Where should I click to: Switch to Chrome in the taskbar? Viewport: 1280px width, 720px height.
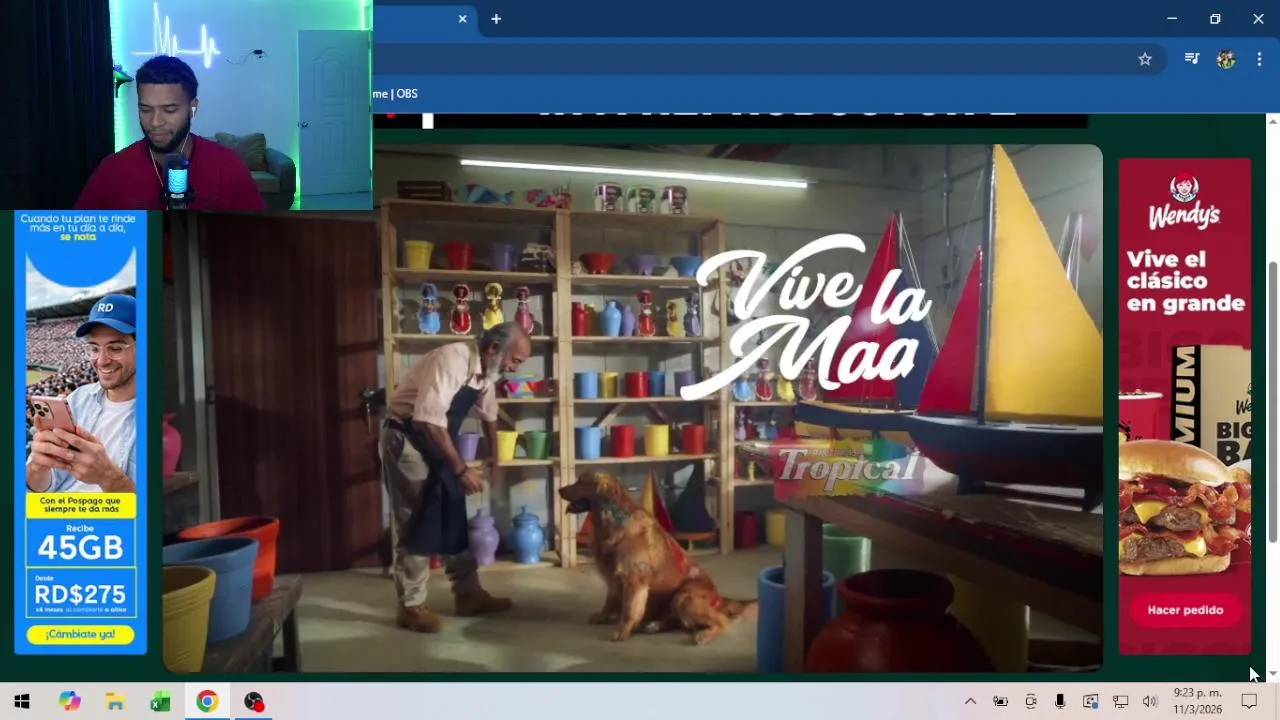[207, 702]
